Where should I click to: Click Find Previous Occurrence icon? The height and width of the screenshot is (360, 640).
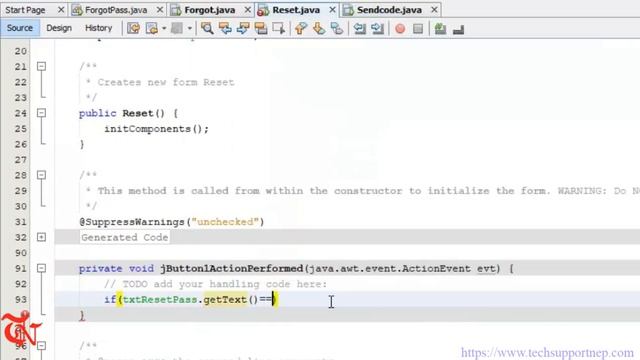225,28
